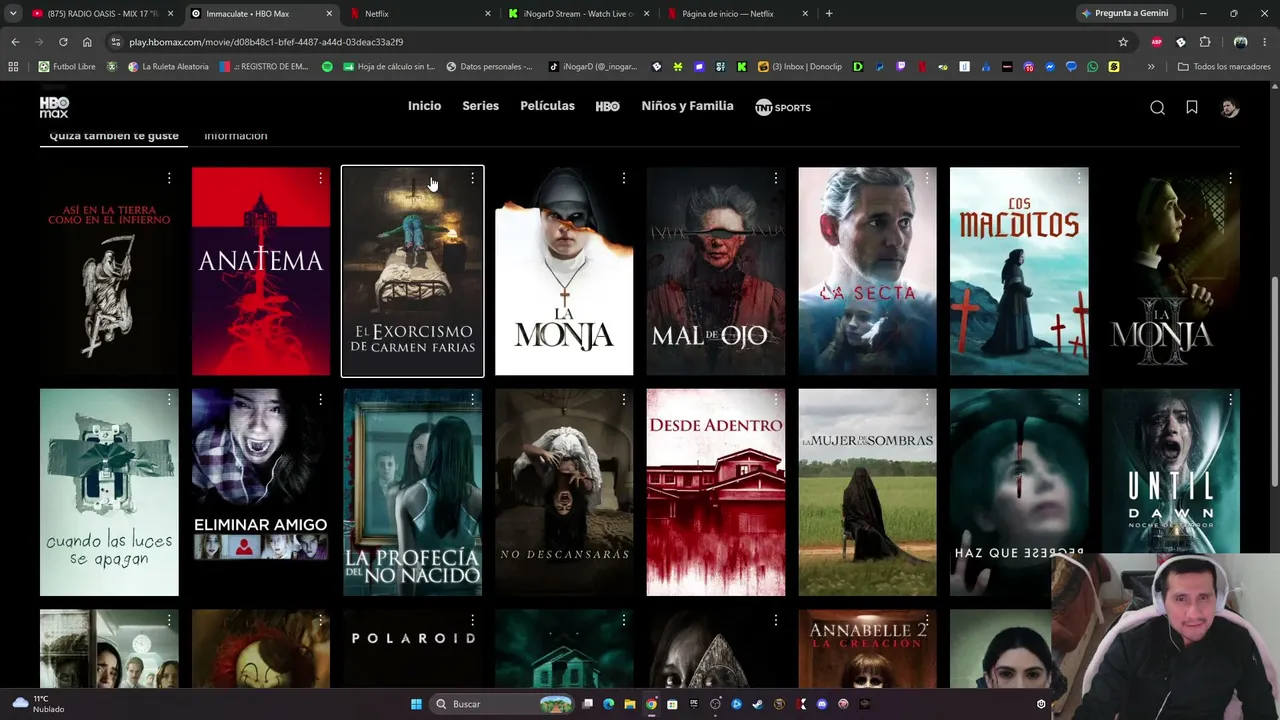Show hidden bookmarks overflow chevron

coord(1151,67)
